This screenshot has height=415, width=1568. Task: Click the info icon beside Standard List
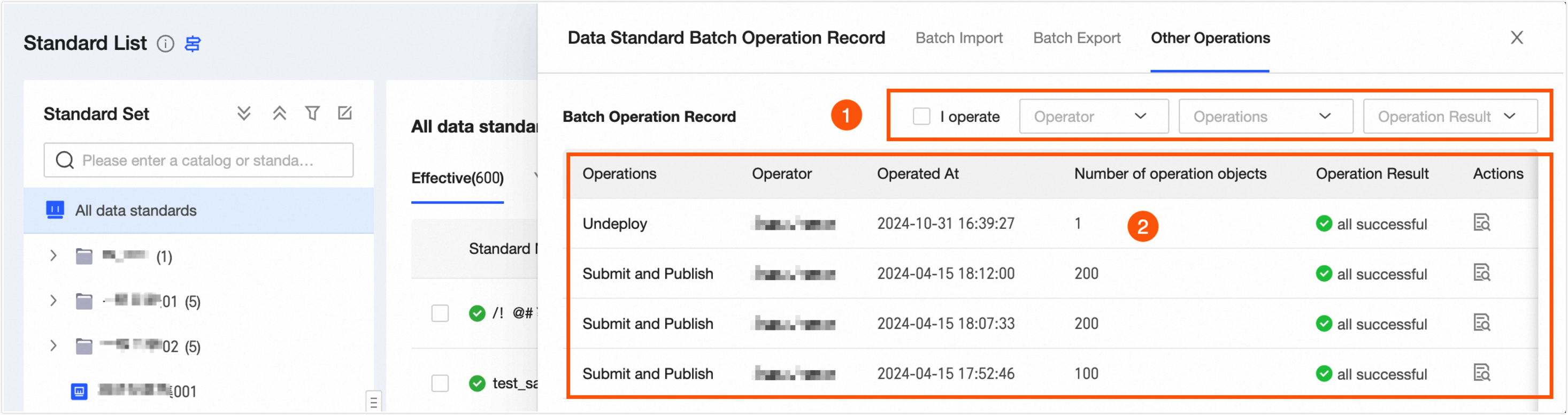tap(166, 44)
